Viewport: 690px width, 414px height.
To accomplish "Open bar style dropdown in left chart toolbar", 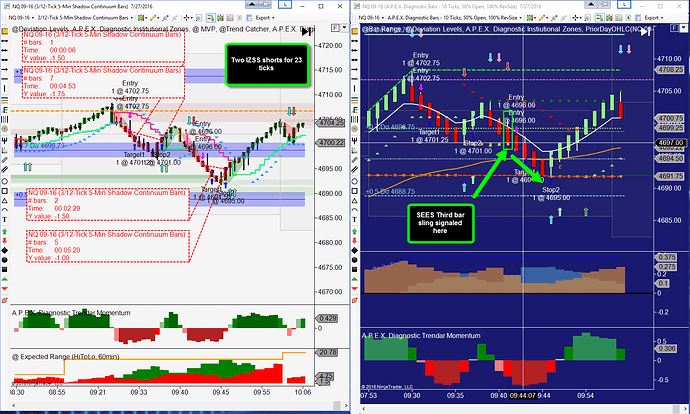I will pyautogui.click(x=143, y=18).
